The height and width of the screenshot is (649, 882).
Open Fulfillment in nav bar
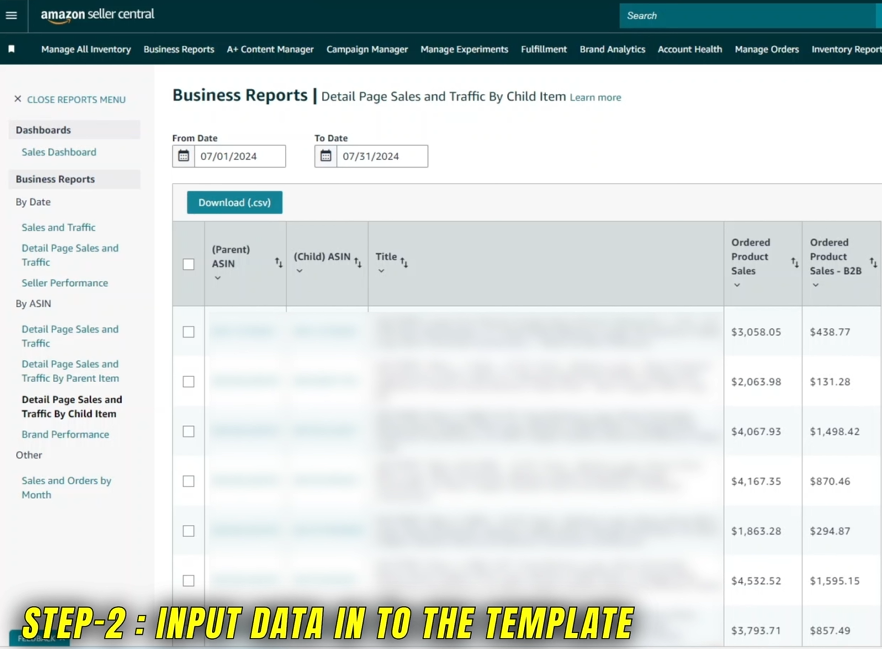(x=544, y=49)
